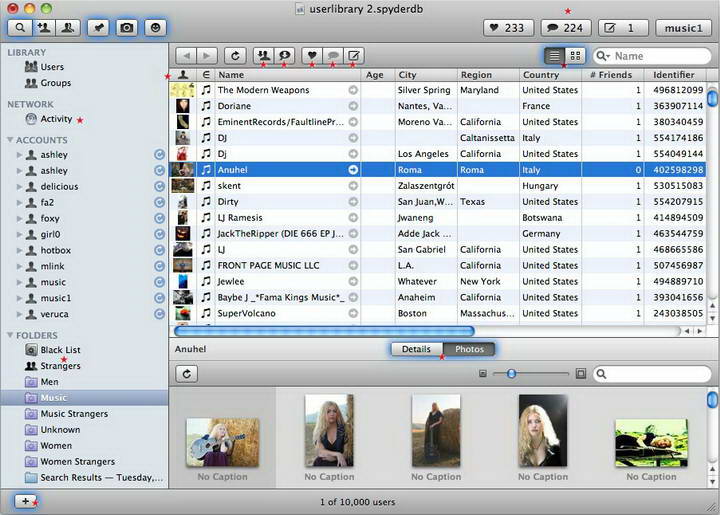
Task: Expand the foxy account disclosure triangle
Action: [18, 218]
